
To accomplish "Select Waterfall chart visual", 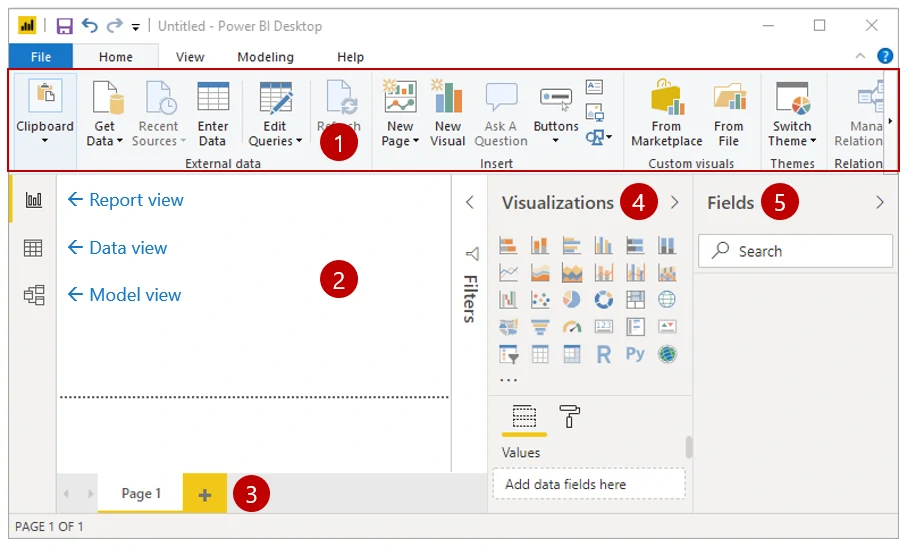I will point(508,300).
